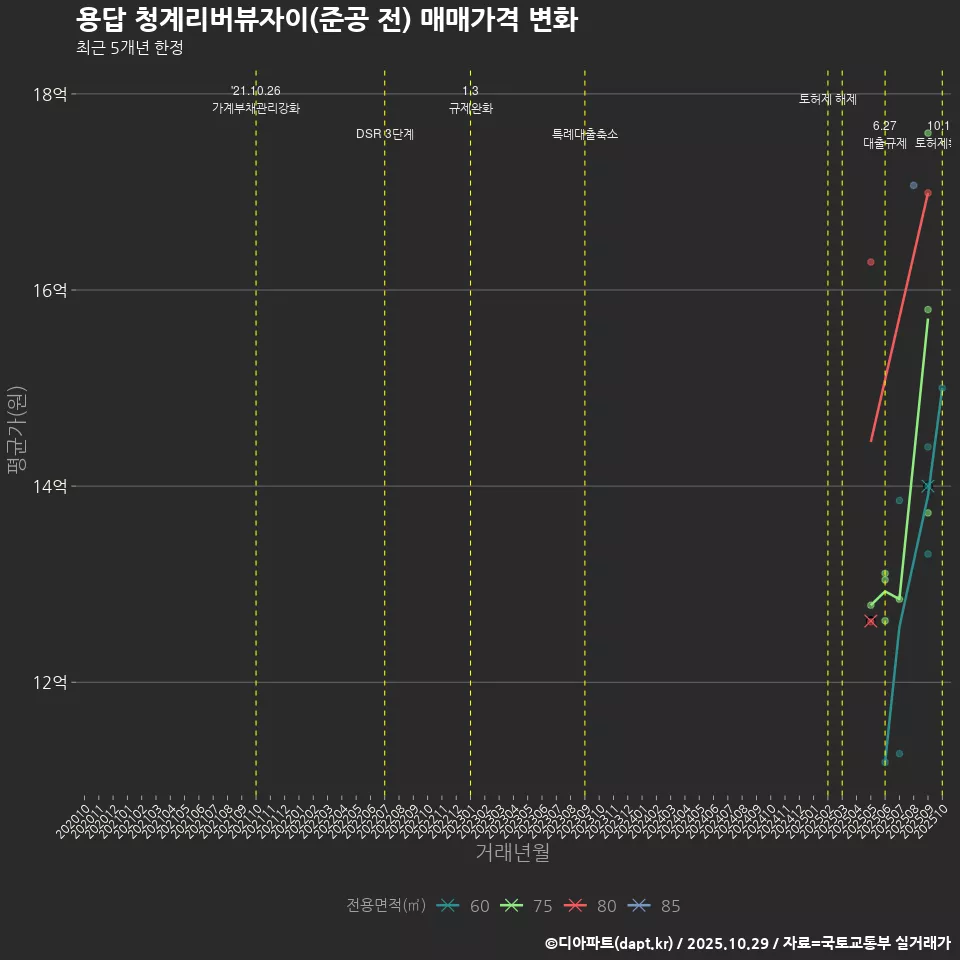
Task: Click the red X data point near 12.7억
Action: [871, 620]
